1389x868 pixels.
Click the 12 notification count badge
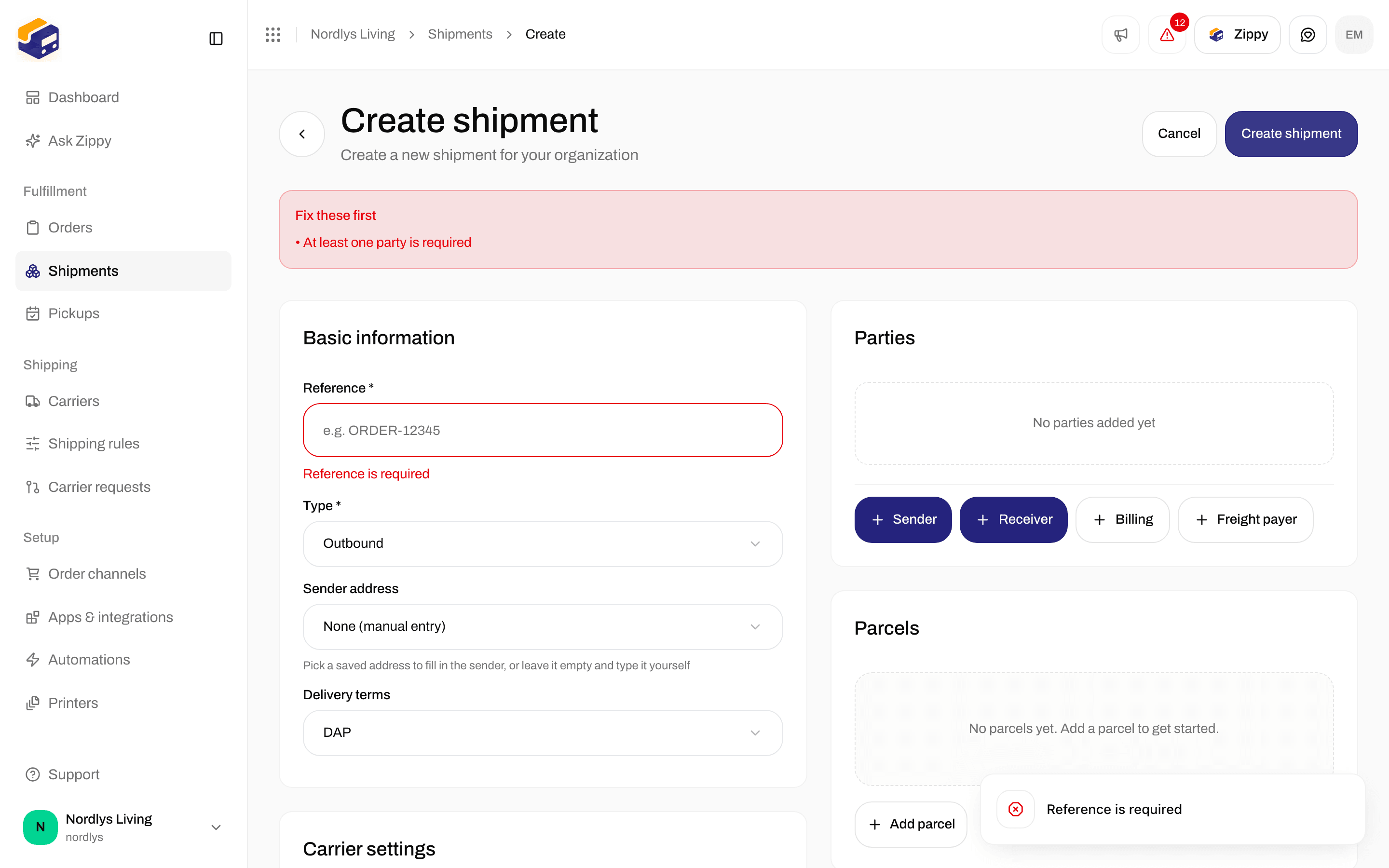(1180, 22)
